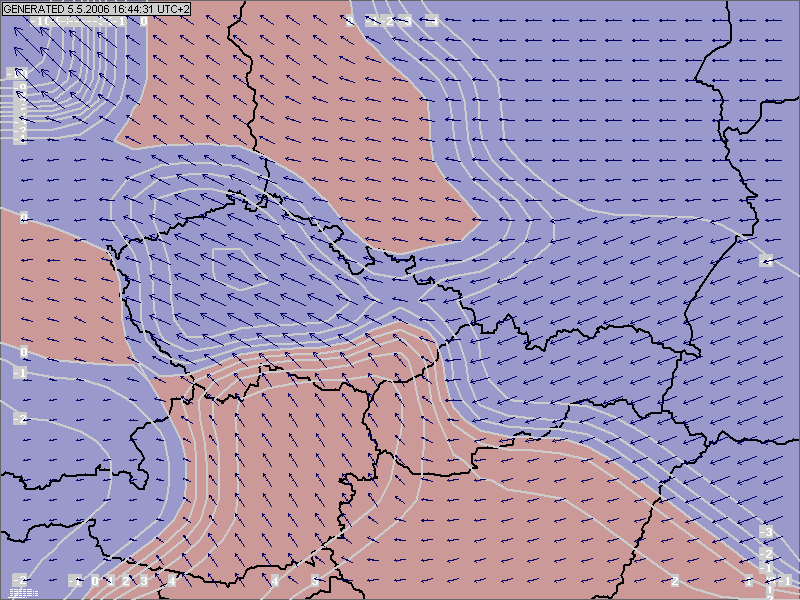Image resolution: width=800 pixels, height=600 pixels.
Task: Select the -3 contour label near bottom-right corner
Action: click(767, 531)
